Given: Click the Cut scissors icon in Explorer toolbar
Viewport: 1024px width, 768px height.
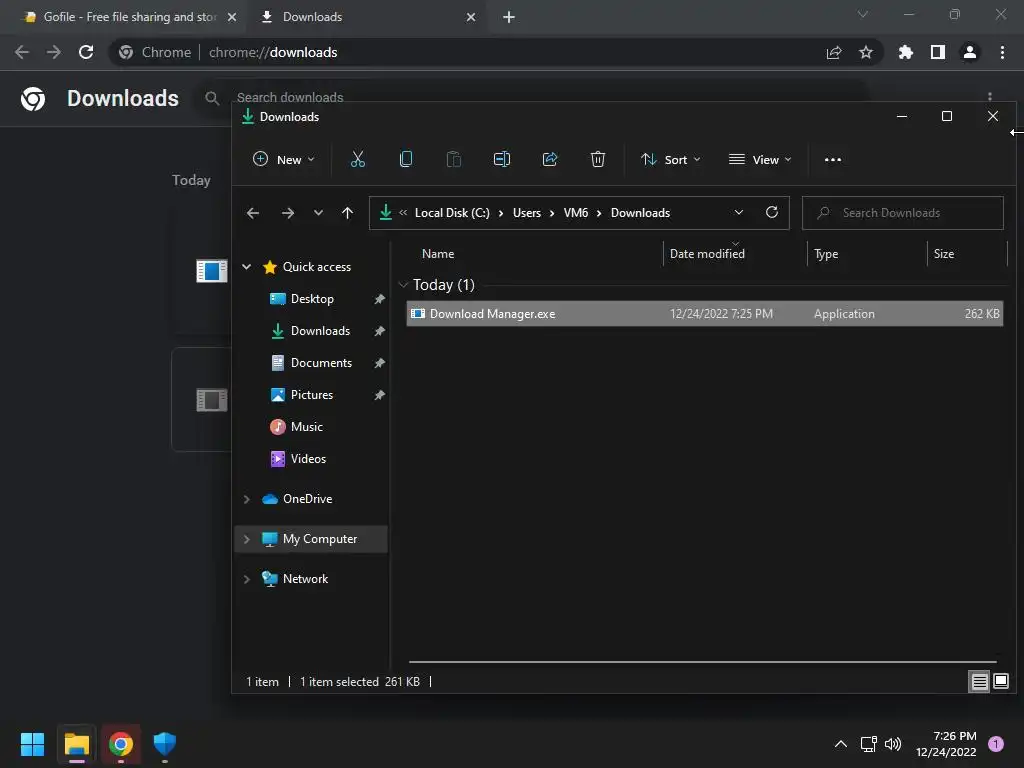Looking at the screenshot, I should pyautogui.click(x=357, y=159).
